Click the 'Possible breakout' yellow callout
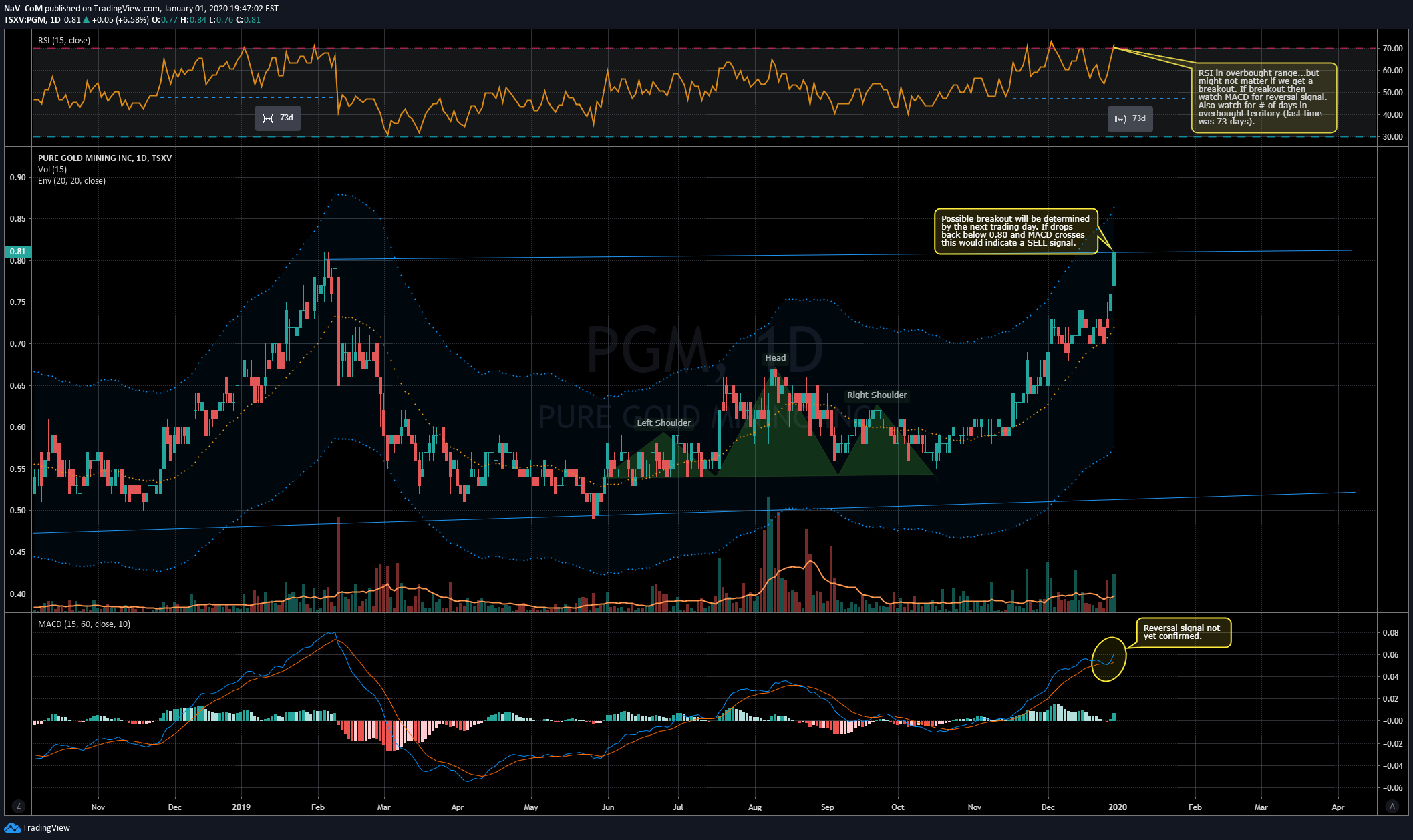The image size is (1413, 840). click(1015, 231)
